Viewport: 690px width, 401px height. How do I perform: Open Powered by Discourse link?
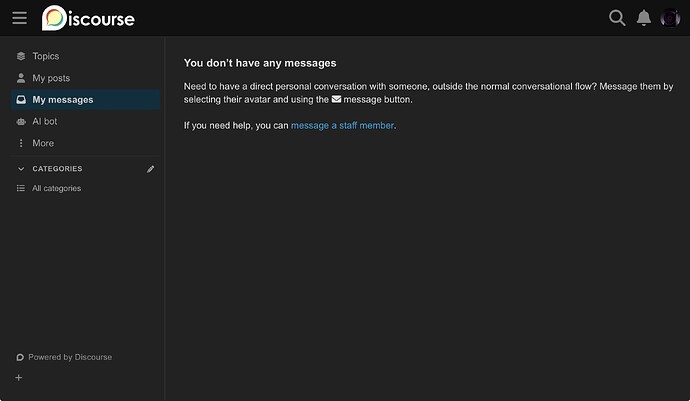(64, 357)
